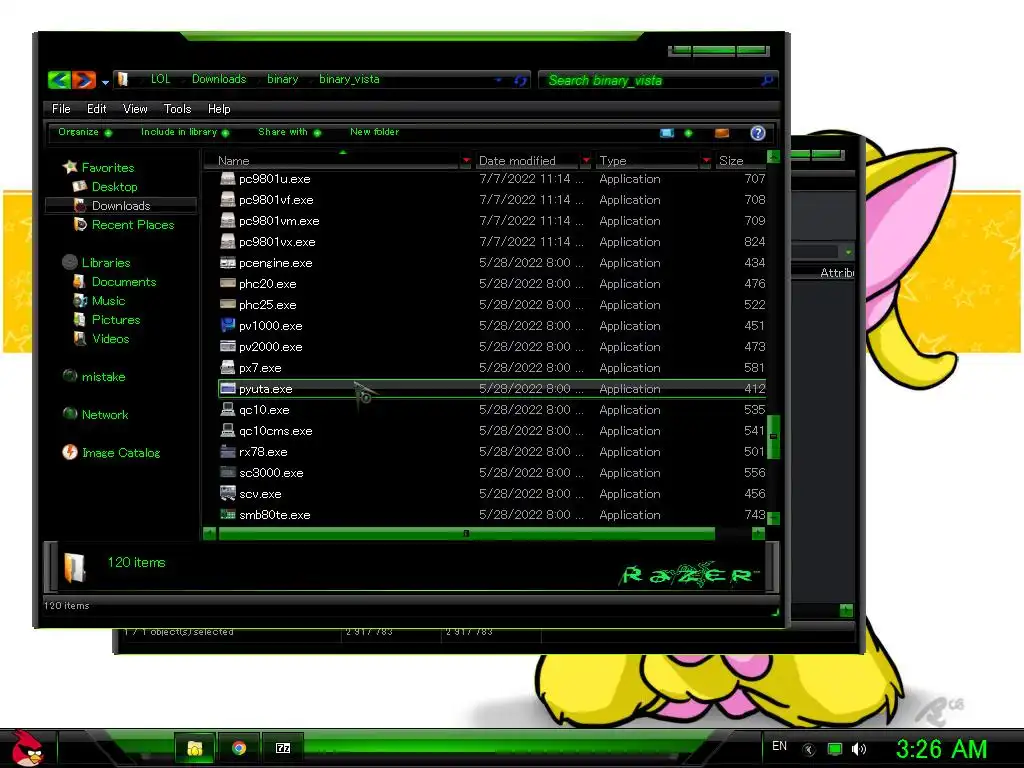
Task: Open the Share with dropdown
Action: (289, 132)
